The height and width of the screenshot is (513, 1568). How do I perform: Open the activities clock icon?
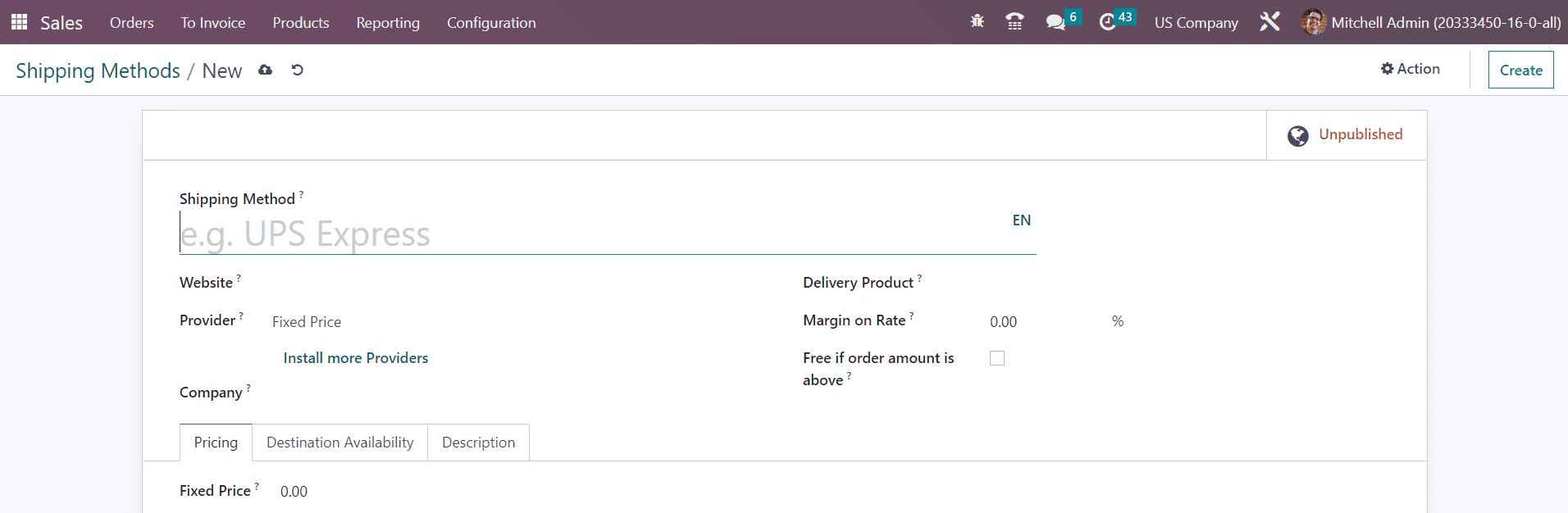(x=1108, y=22)
